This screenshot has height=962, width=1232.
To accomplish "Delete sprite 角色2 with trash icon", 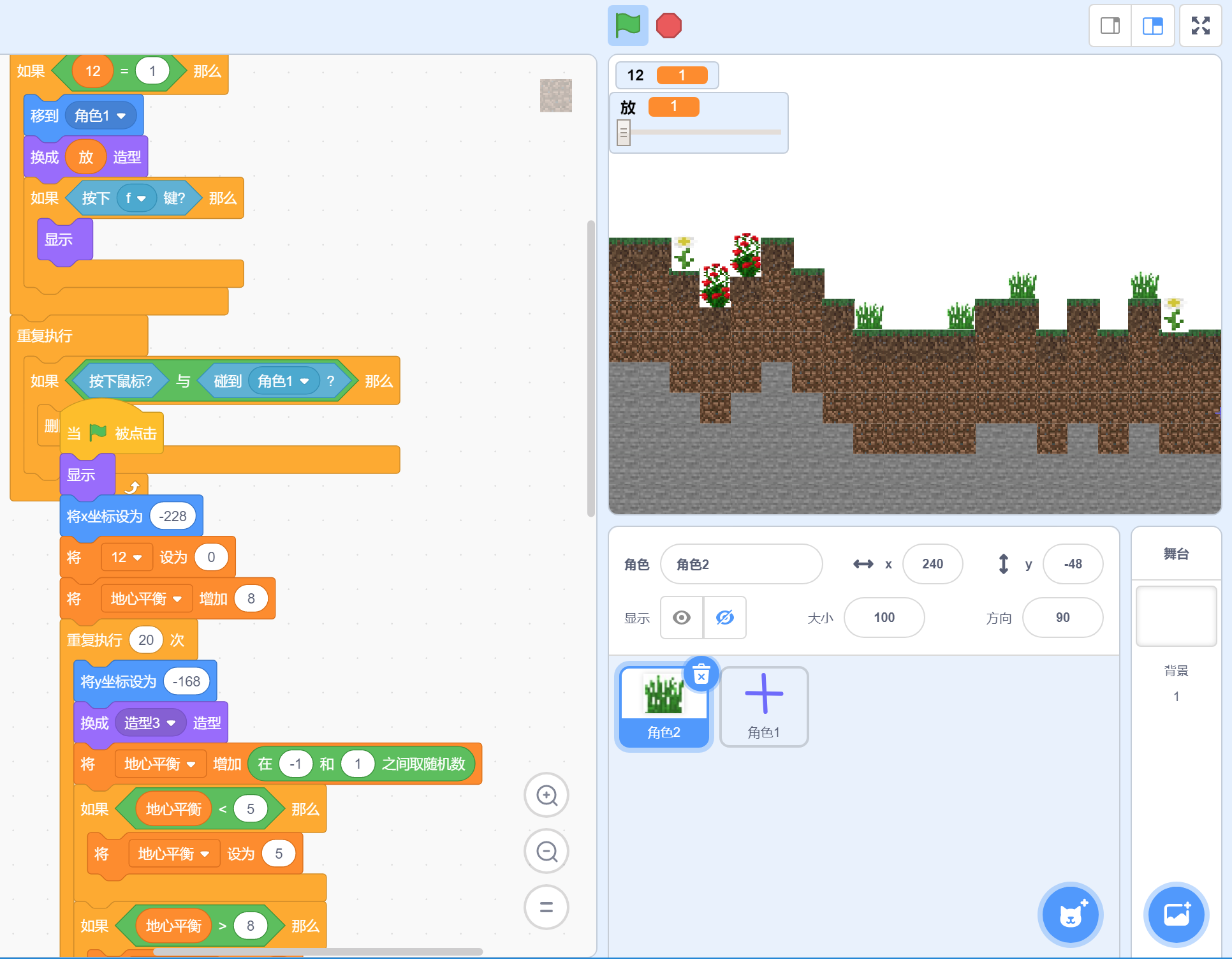I will pos(701,674).
